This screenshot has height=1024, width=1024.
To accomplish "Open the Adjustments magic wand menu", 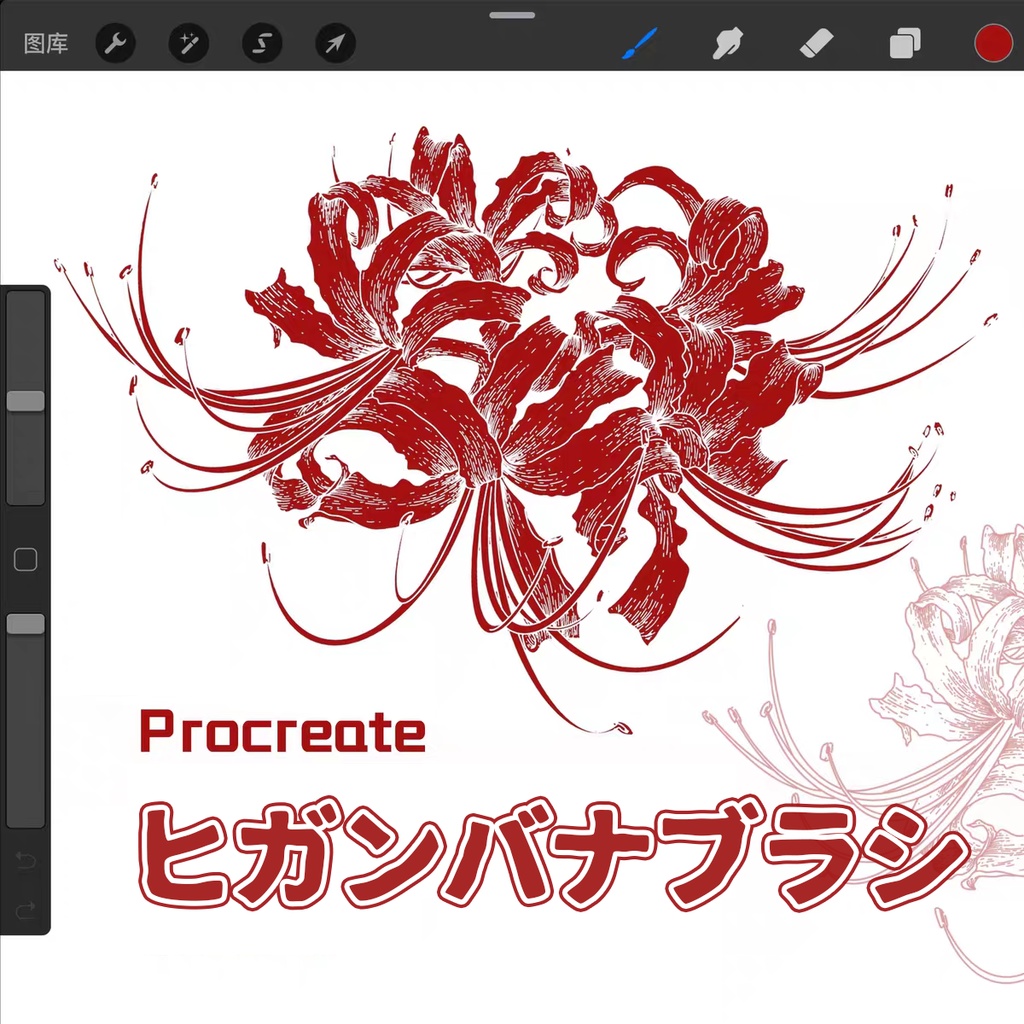I will click(x=189, y=44).
